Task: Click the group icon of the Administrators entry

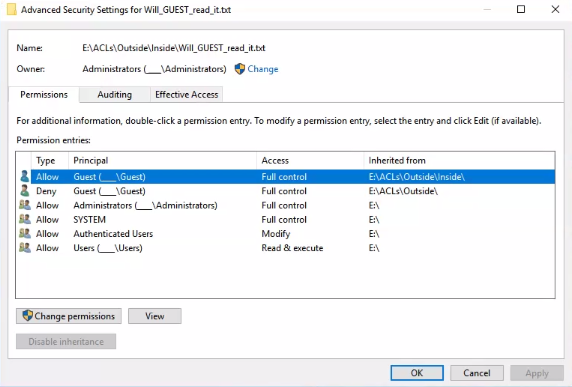Action: point(24,205)
